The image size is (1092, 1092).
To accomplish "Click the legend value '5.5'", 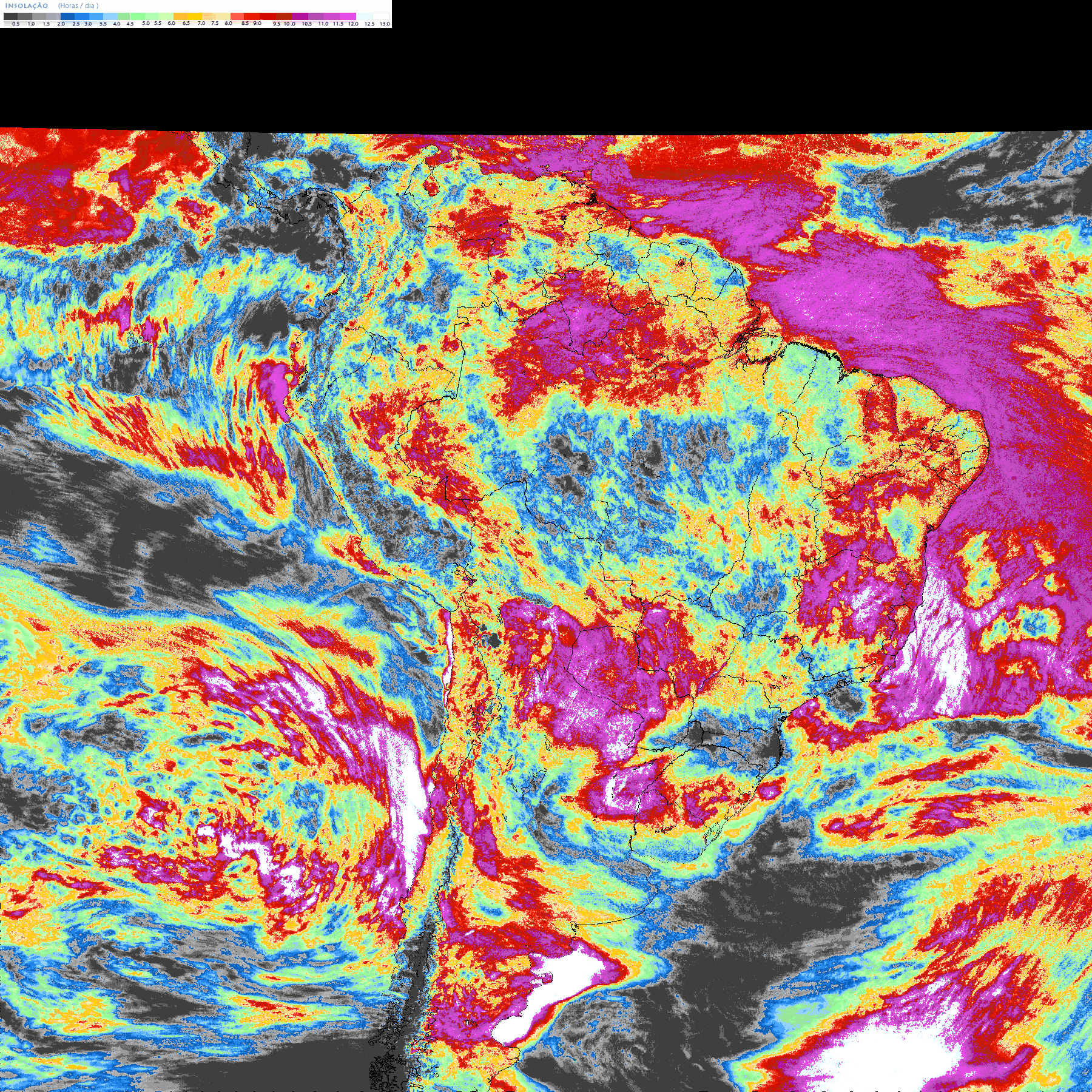I will (x=158, y=23).
